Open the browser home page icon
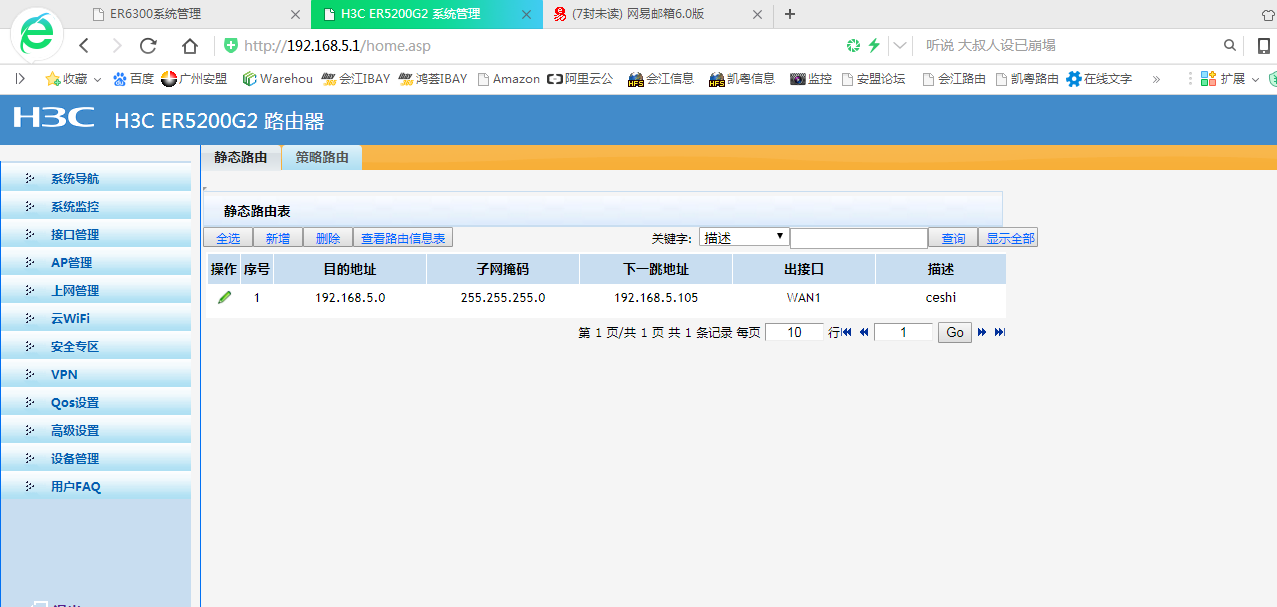Viewport: 1277px width, 607px height. coord(190,46)
